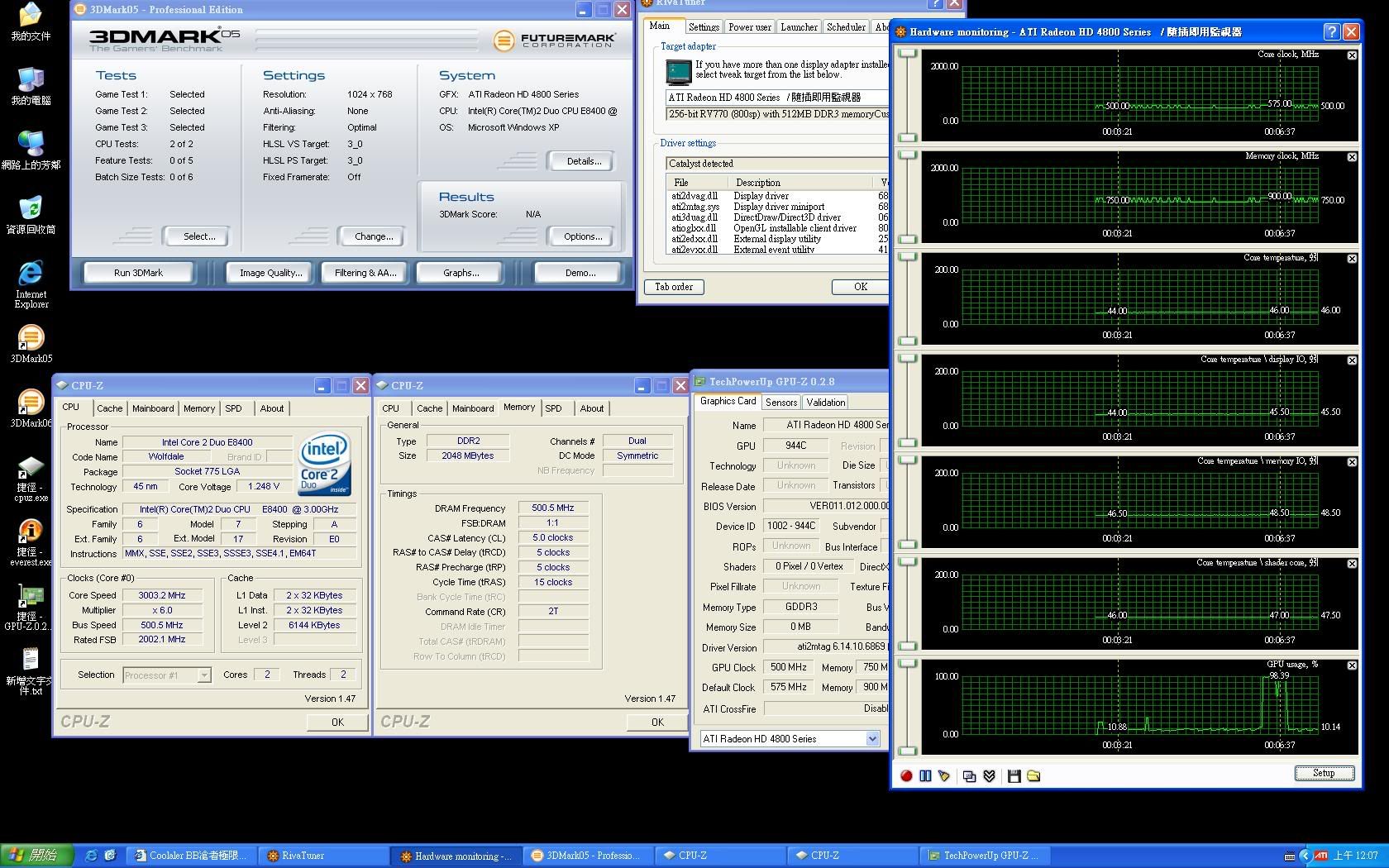Switch to the Sensors tab in GPU-Z
This screenshot has width=1389, height=868.
click(781, 403)
